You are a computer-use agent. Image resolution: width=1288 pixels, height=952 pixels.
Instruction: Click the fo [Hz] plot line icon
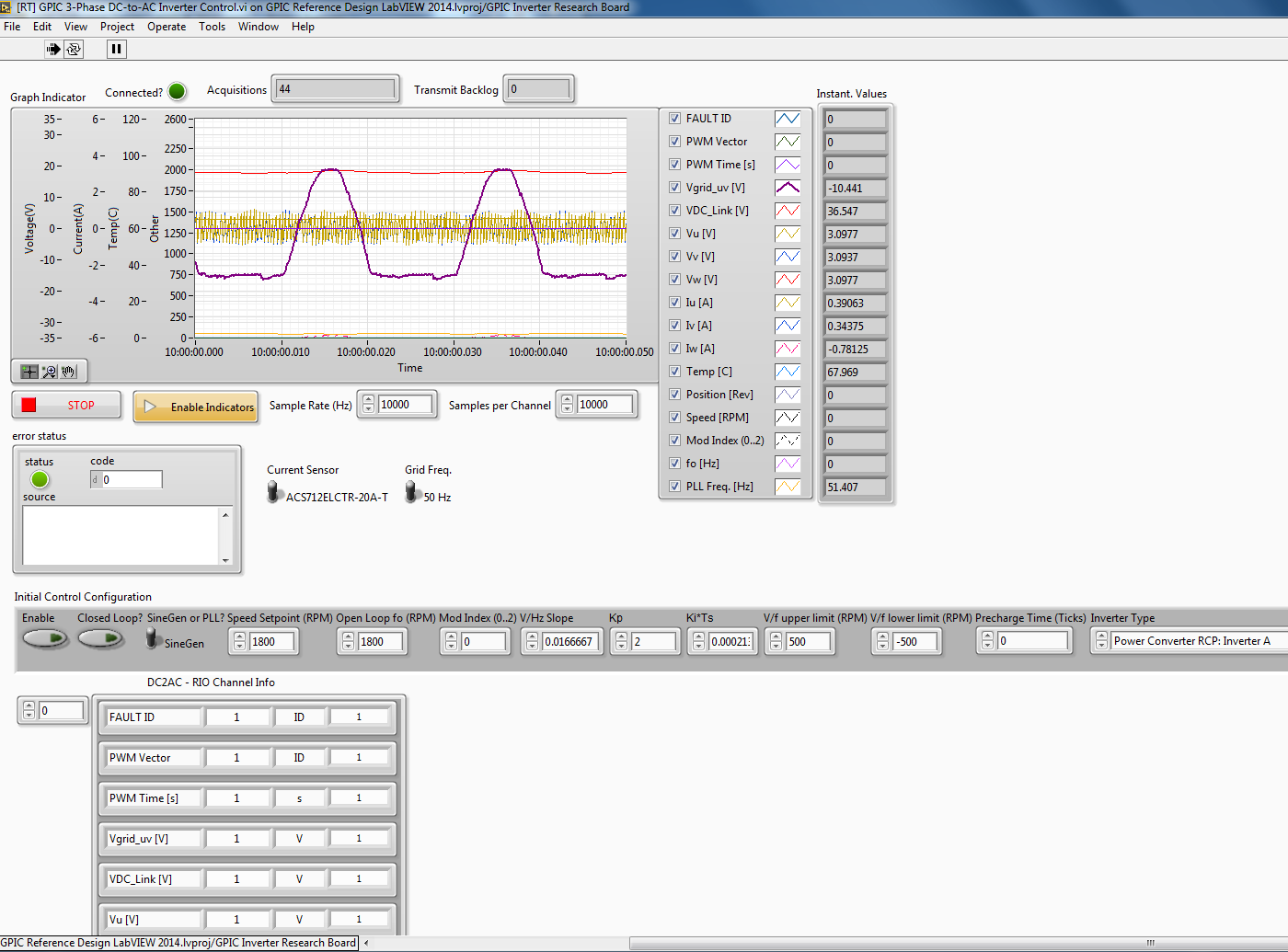(x=788, y=464)
